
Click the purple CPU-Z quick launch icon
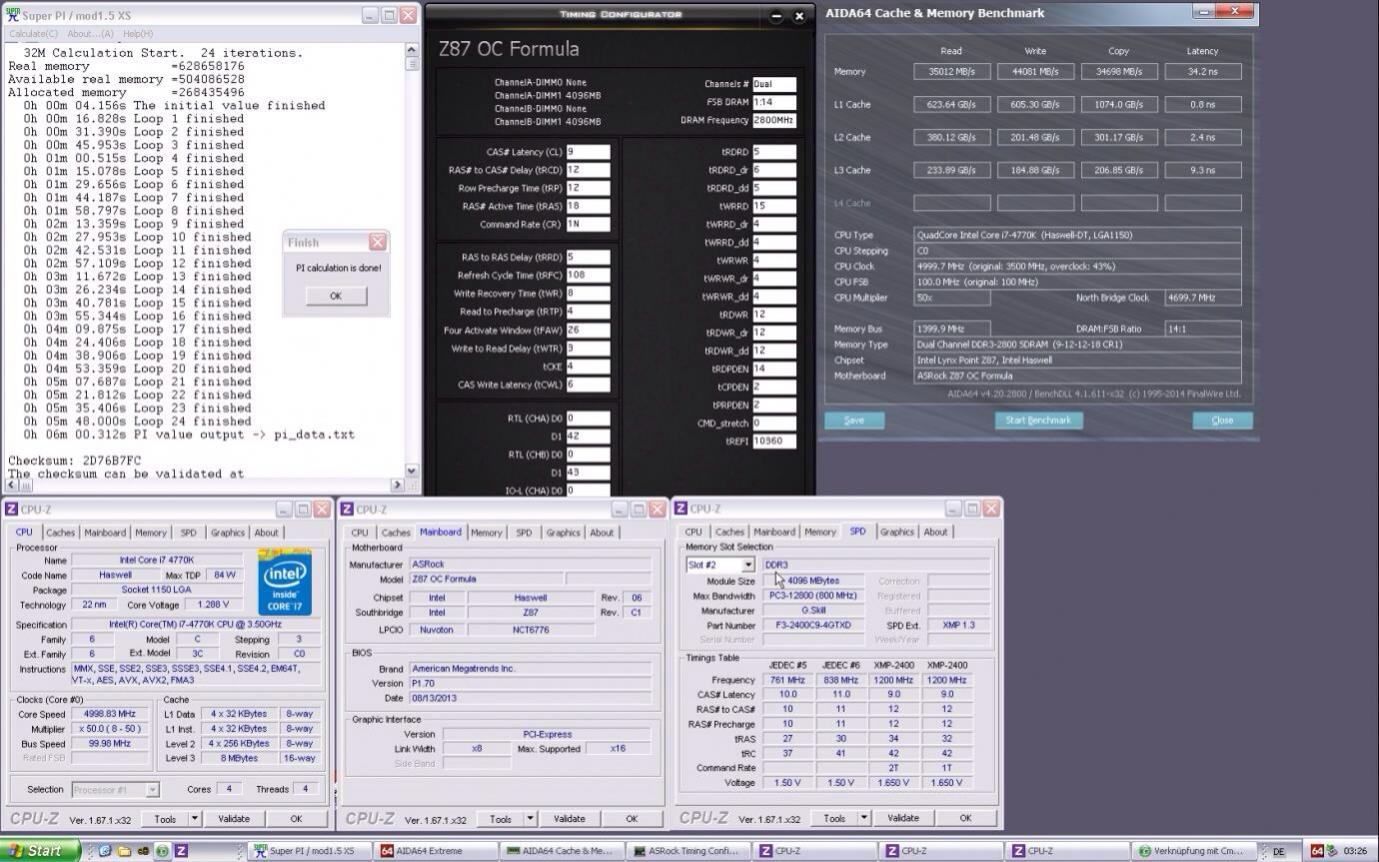pyautogui.click(x=181, y=851)
